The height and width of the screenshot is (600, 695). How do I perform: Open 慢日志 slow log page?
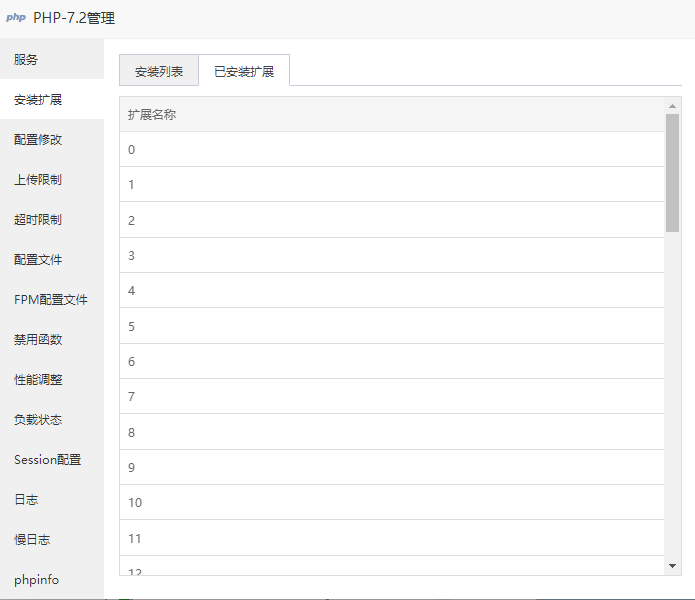coord(52,539)
